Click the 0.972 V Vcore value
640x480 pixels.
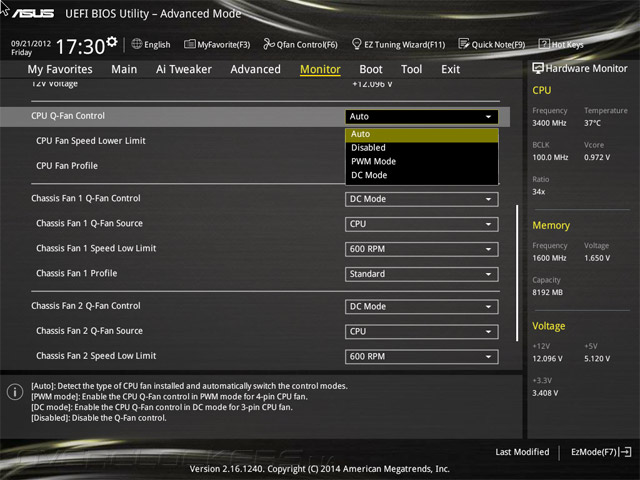pos(597,157)
